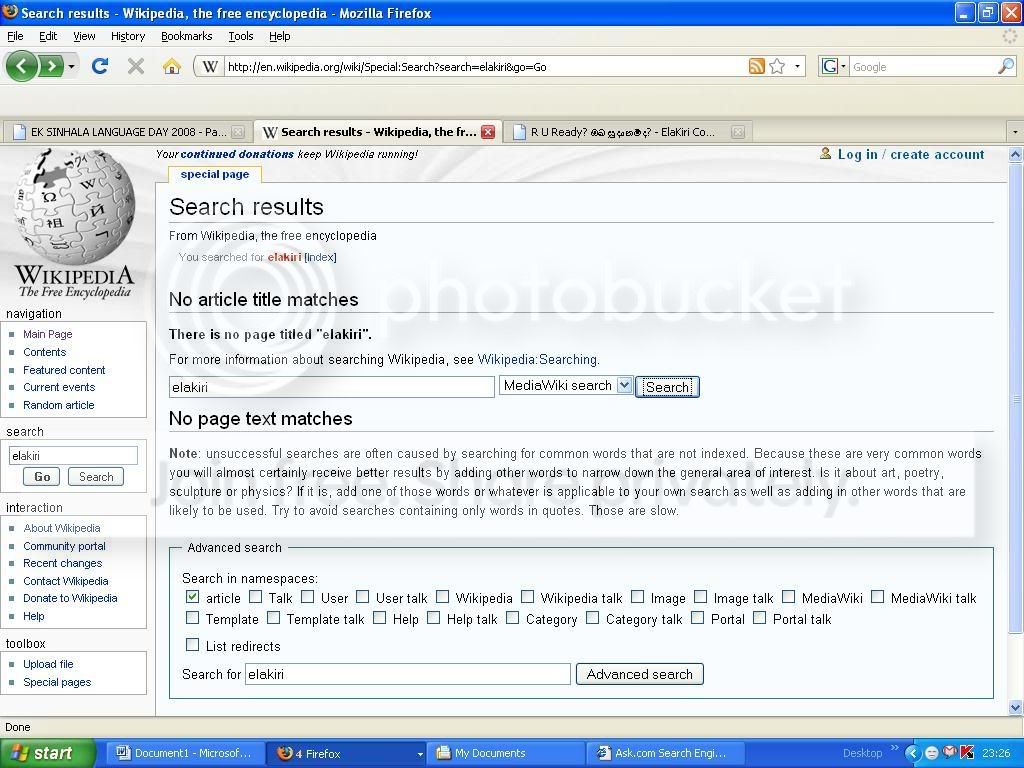Check the Portal namespace checkbox
Screen dimensions: 1024x768
[x=697, y=617]
